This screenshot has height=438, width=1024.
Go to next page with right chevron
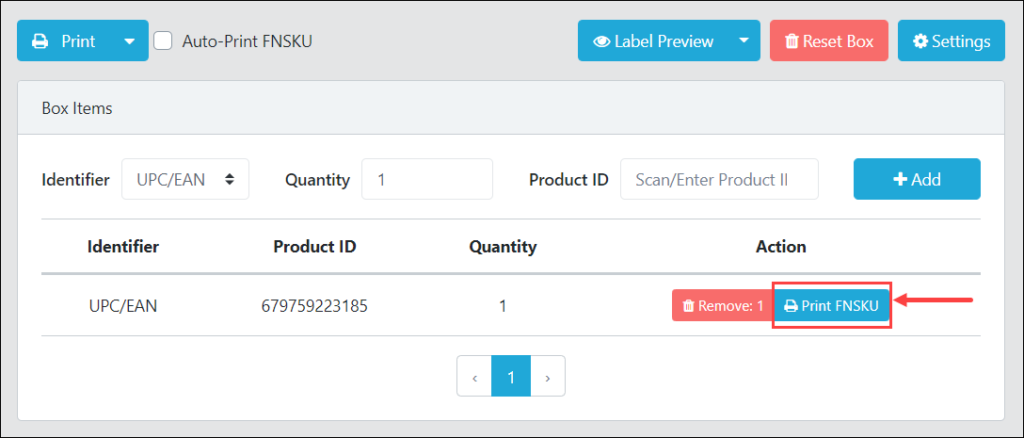548,377
